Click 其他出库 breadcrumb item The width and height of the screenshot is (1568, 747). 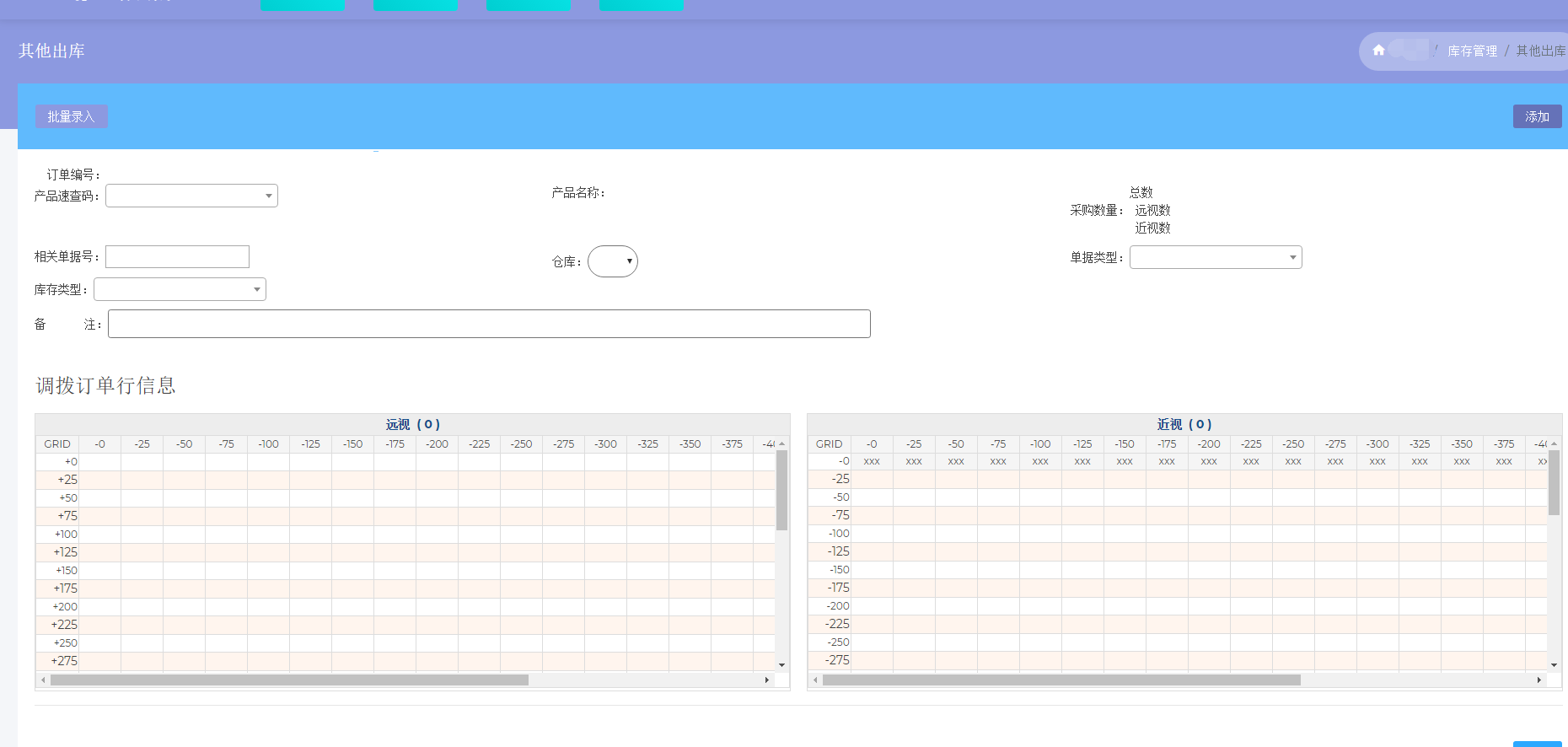tap(1540, 51)
